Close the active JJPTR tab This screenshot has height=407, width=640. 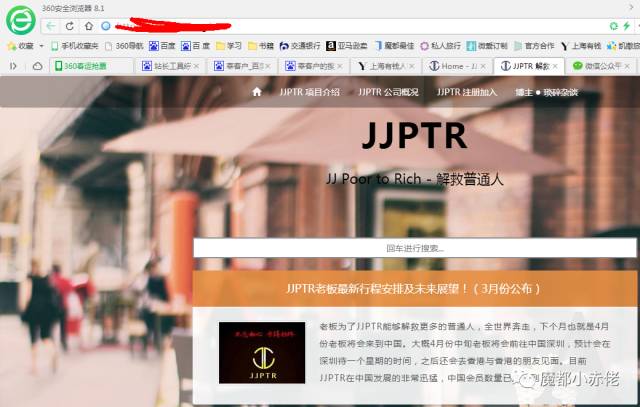coord(555,66)
